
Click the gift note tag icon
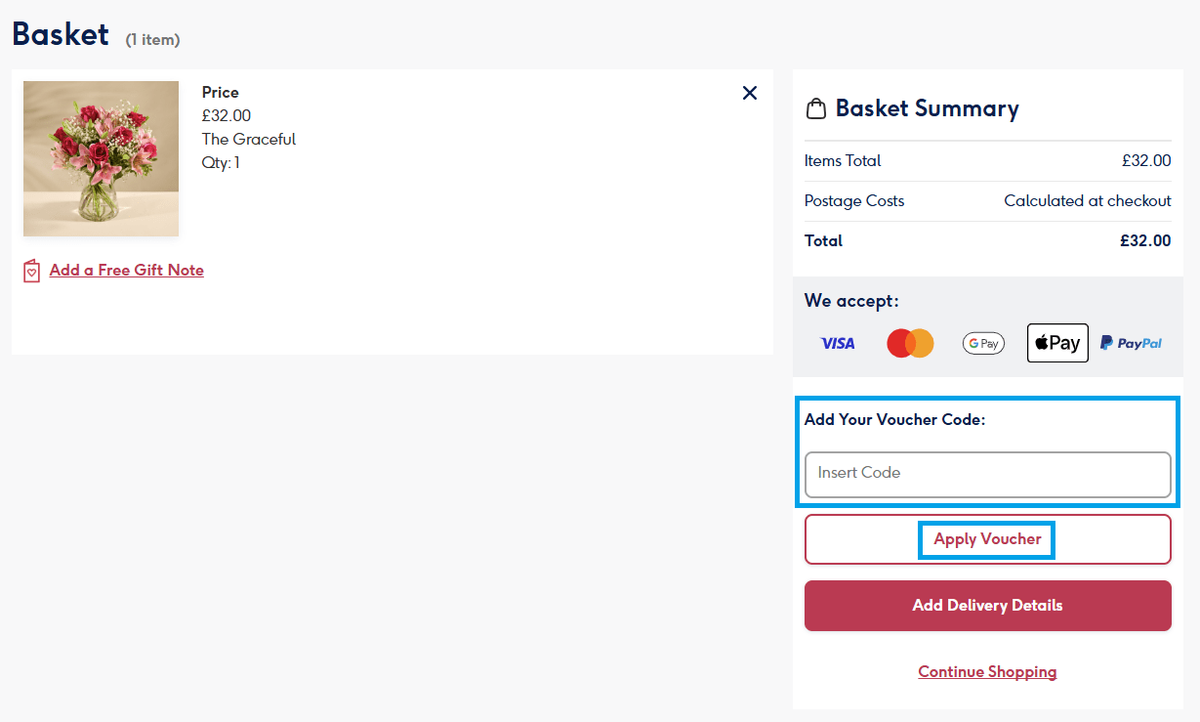pyautogui.click(x=32, y=270)
